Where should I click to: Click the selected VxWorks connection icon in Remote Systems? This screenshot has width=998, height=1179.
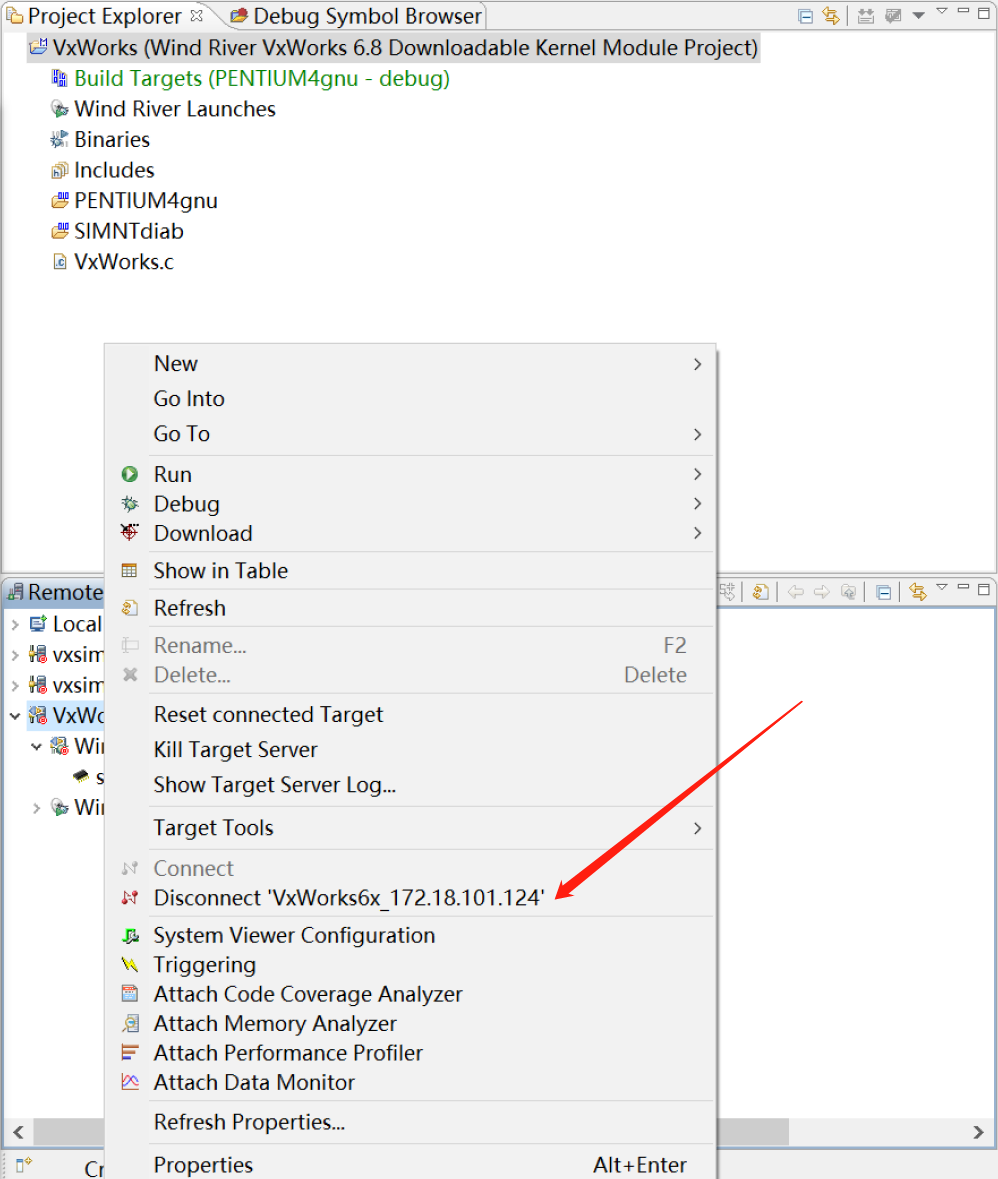pos(38,715)
